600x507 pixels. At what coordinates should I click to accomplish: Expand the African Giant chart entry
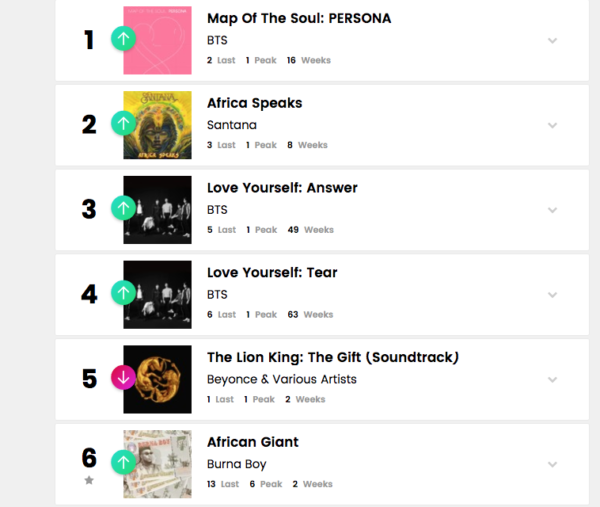coord(552,464)
